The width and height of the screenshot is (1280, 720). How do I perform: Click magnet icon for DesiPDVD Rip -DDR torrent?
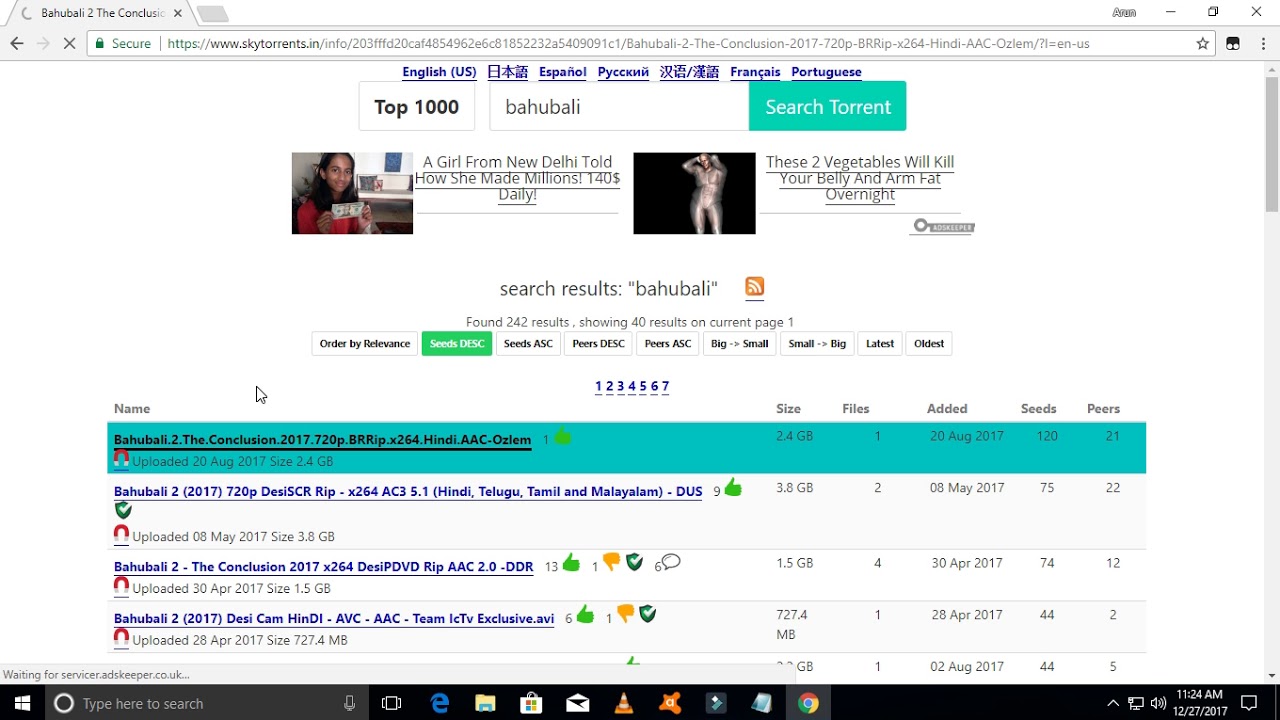tap(121, 587)
